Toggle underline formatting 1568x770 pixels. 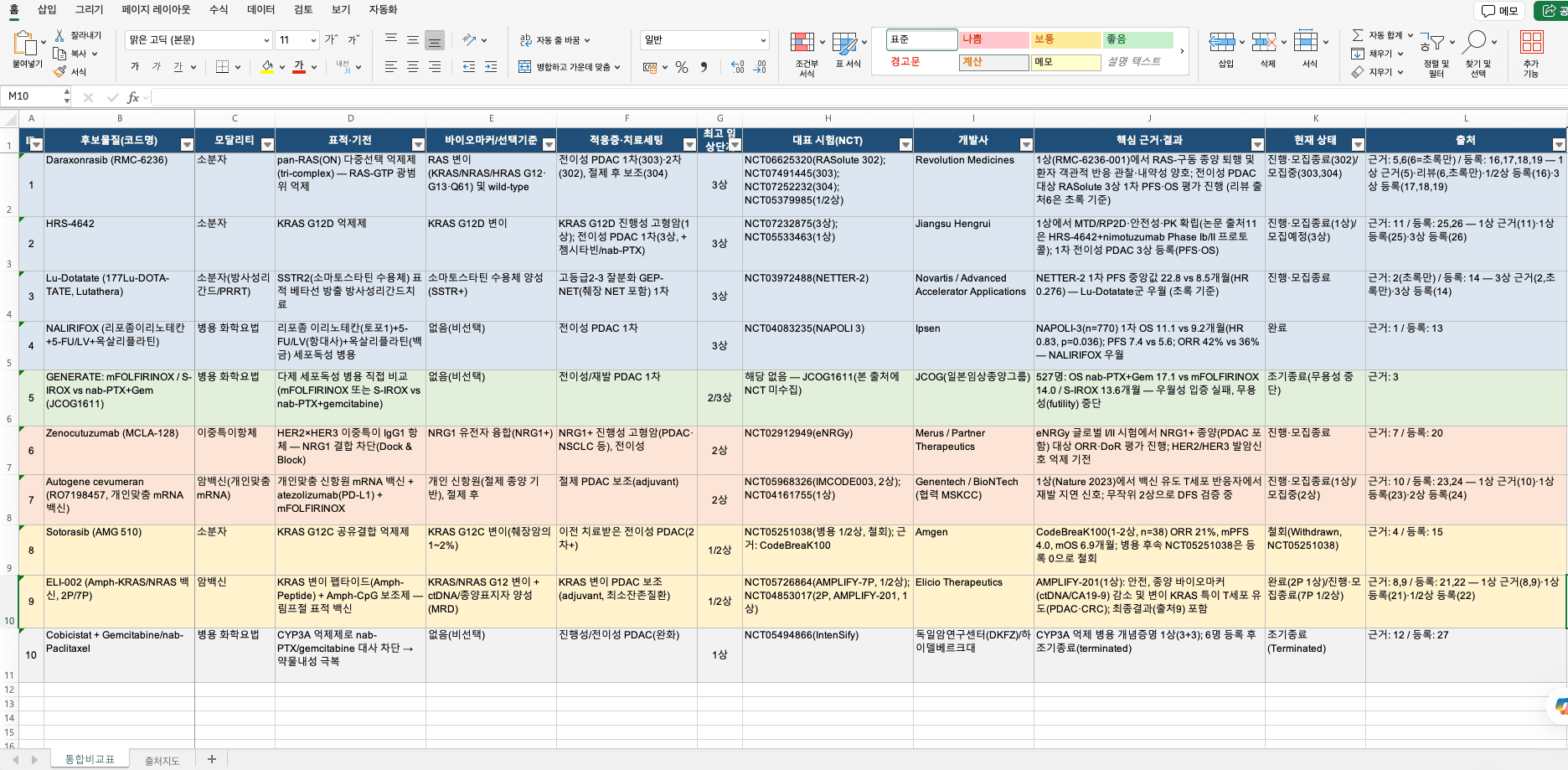178,67
